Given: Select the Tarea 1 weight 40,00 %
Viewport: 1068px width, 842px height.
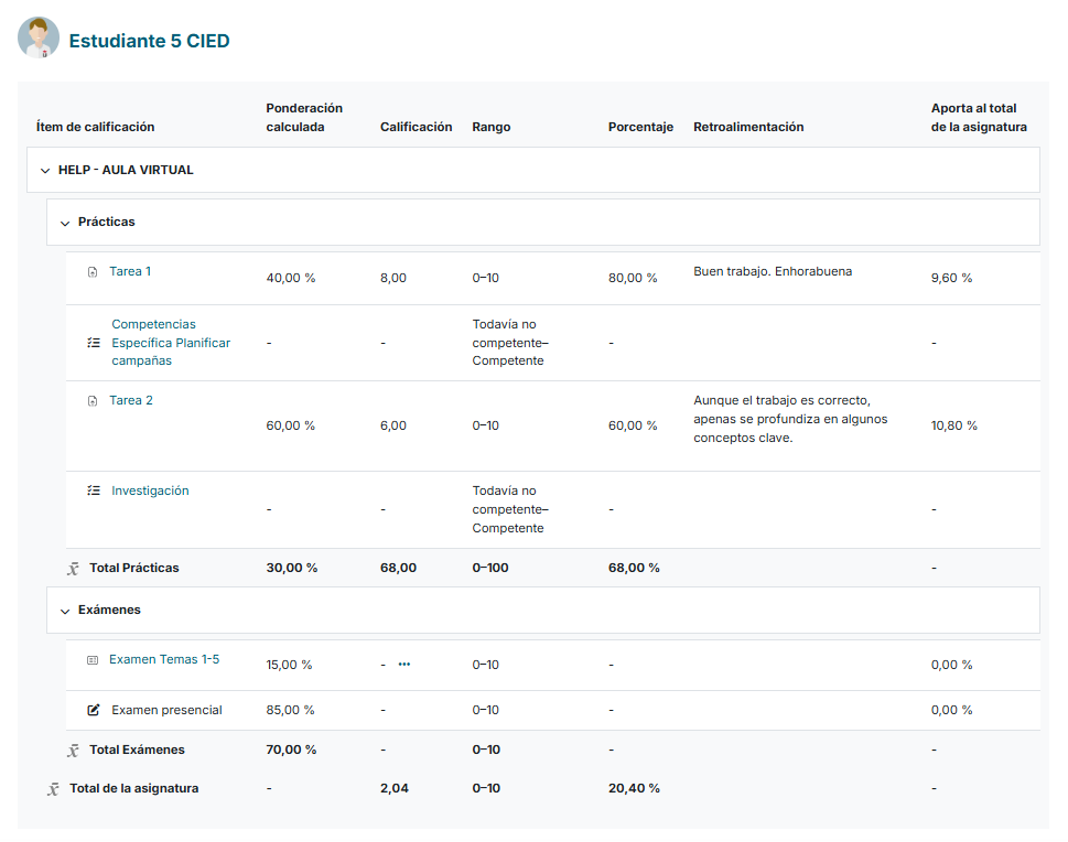Looking at the screenshot, I should click(291, 278).
